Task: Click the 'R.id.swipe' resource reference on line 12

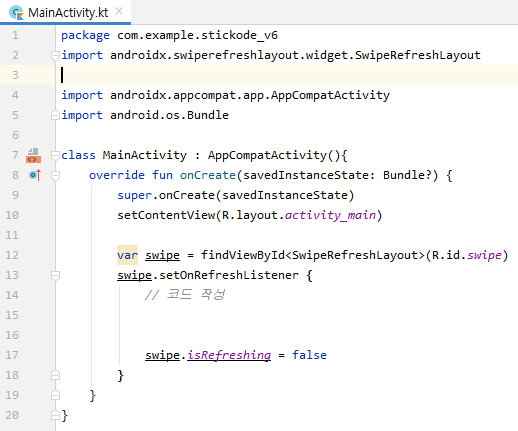Action: click(467, 255)
